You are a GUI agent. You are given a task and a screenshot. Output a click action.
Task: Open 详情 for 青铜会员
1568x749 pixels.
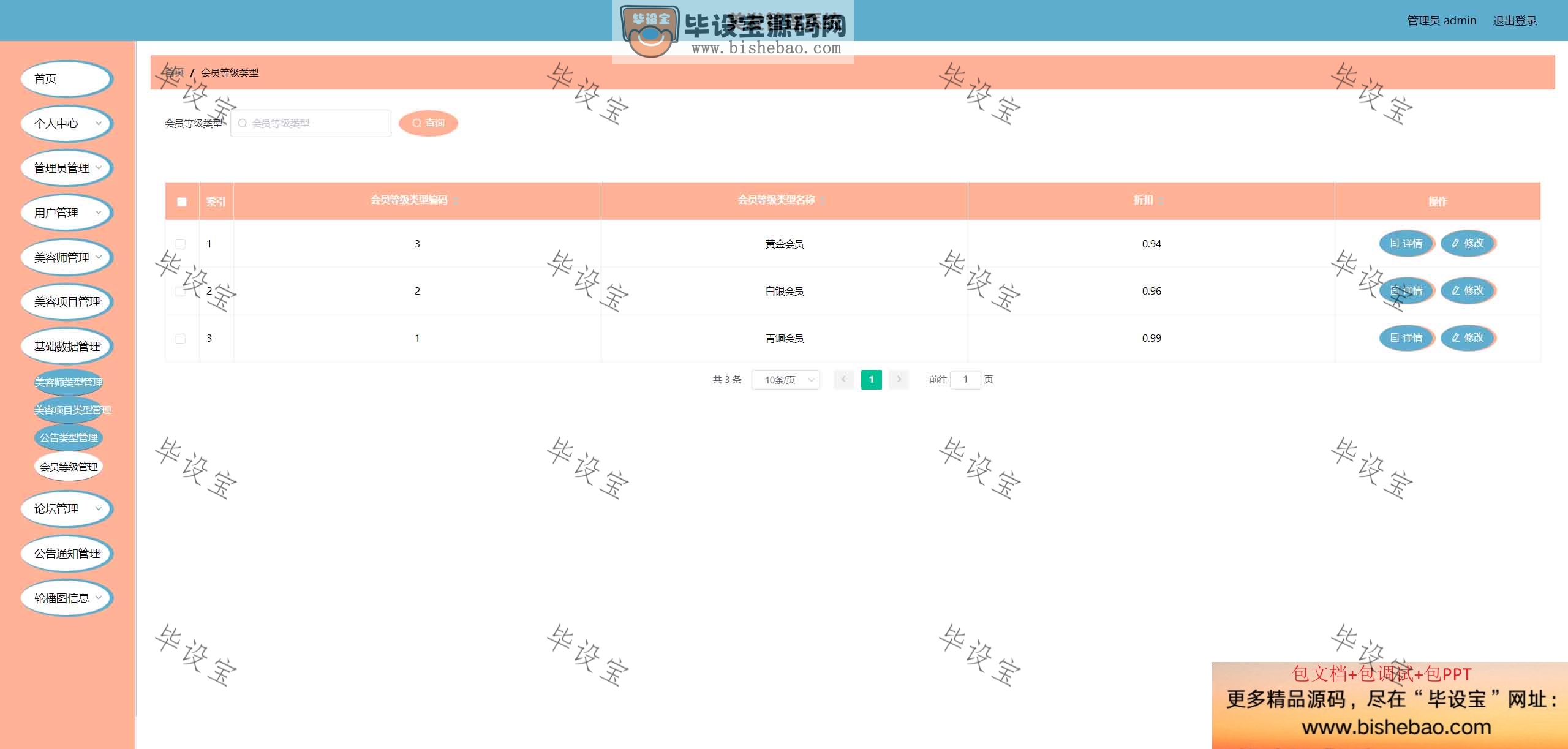1407,337
